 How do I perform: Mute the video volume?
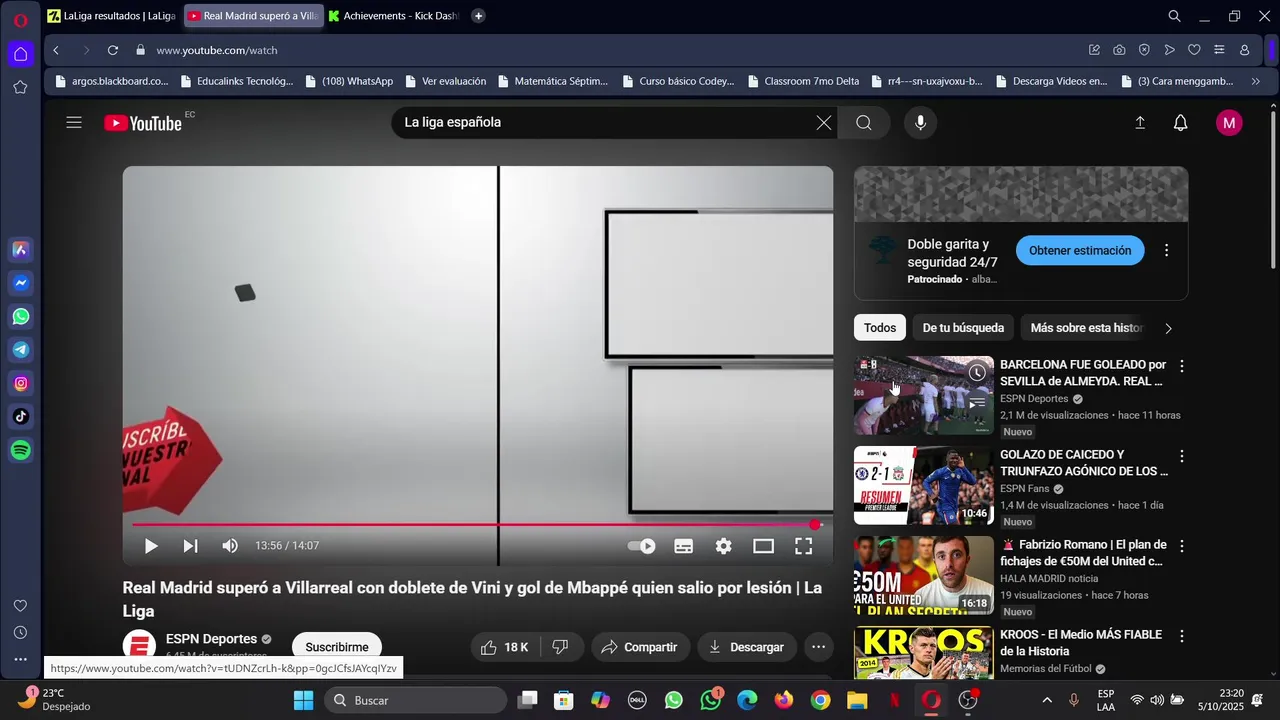230,546
